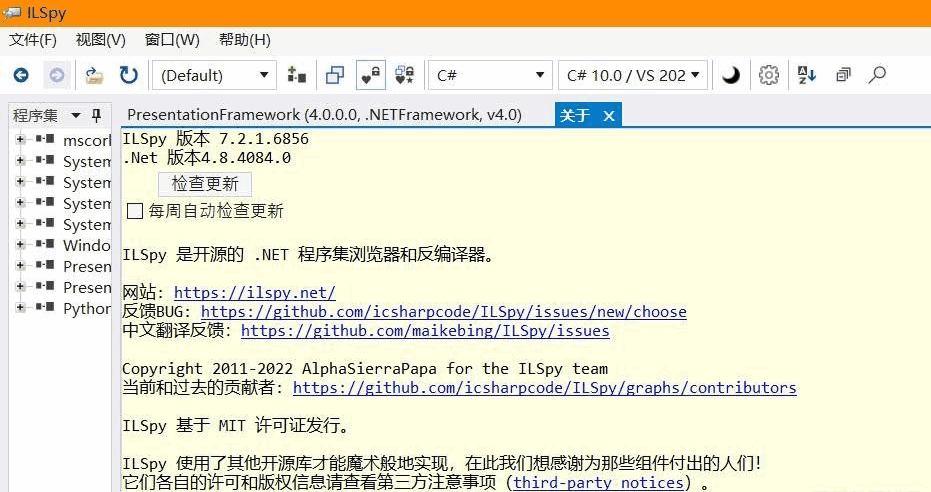This screenshot has width=931, height=492.
Task: Open the maikebing/ILSpy/issues link
Action: [x=425, y=331]
